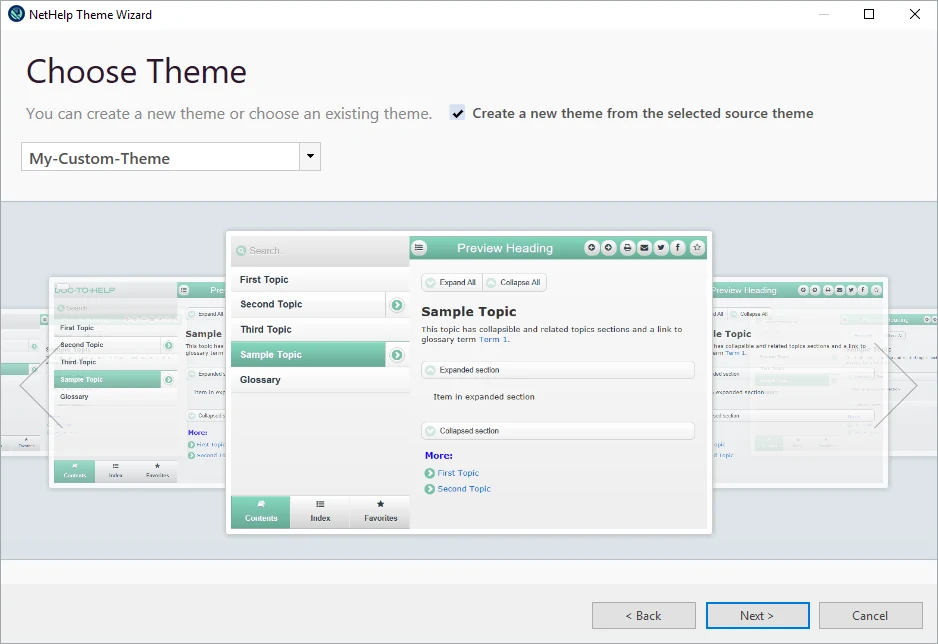Screen dimensions: 938x644
Task: Click the Search box in preview
Action: pyautogui.click(x=320, y=251)
